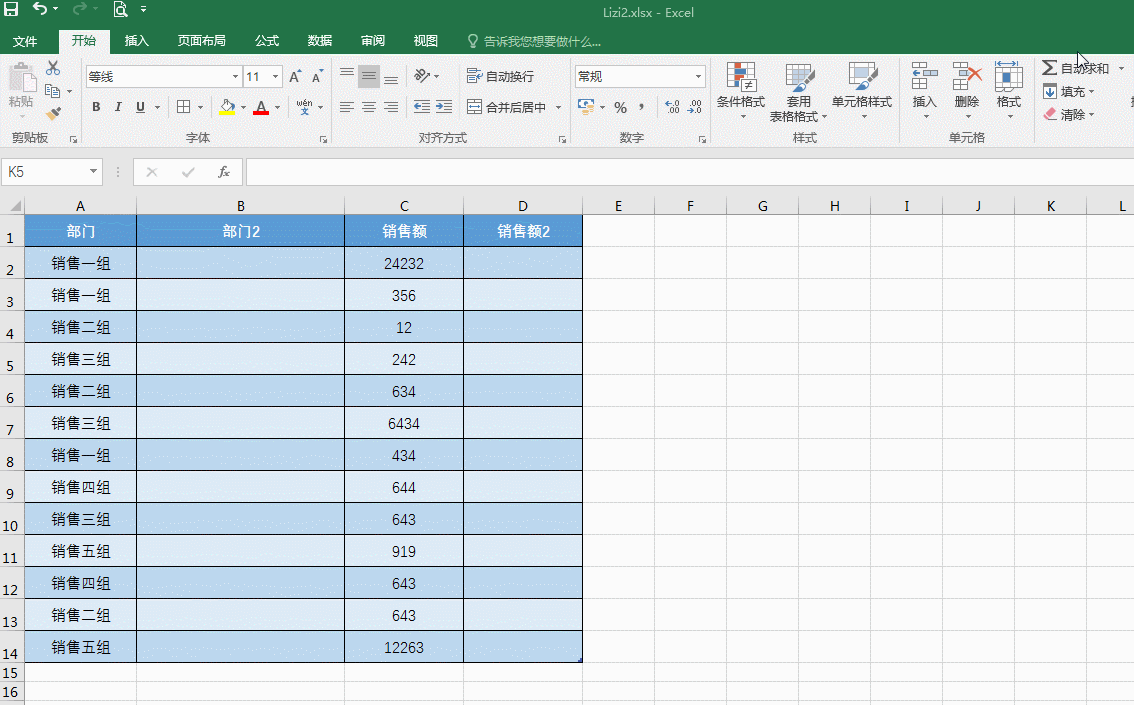1134x705 pixels.
Task: Click the wén phonetic guide icon
Action: tap(304, 107)
